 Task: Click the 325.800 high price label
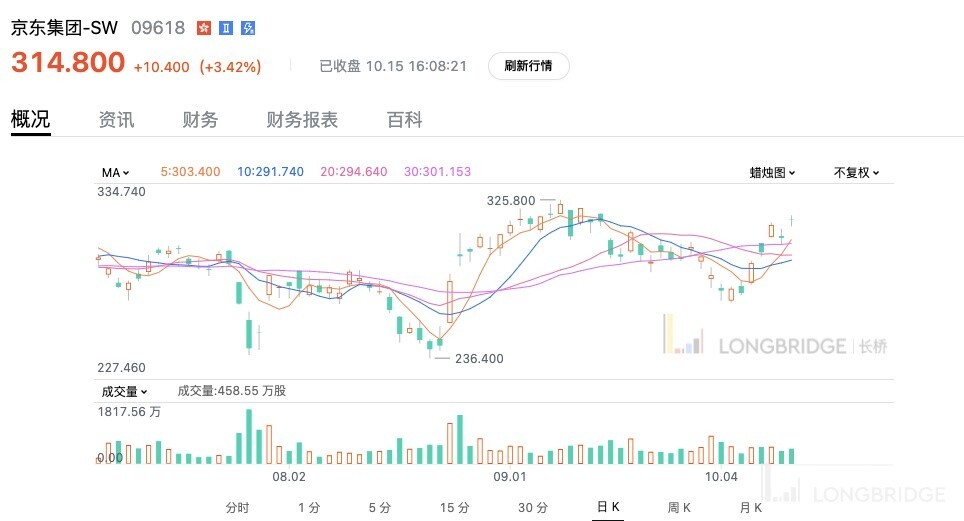(x=511, y=200)
